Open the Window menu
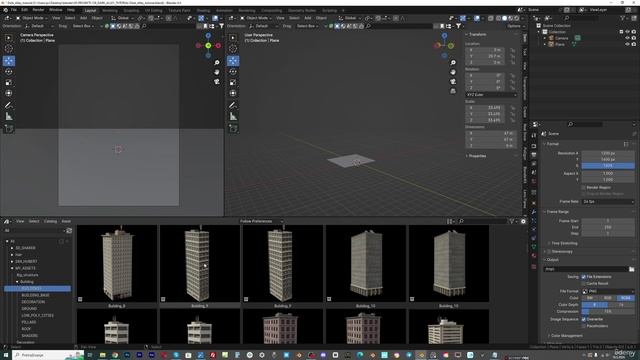Viewport: 640px width, 360px height. point(56,10)
